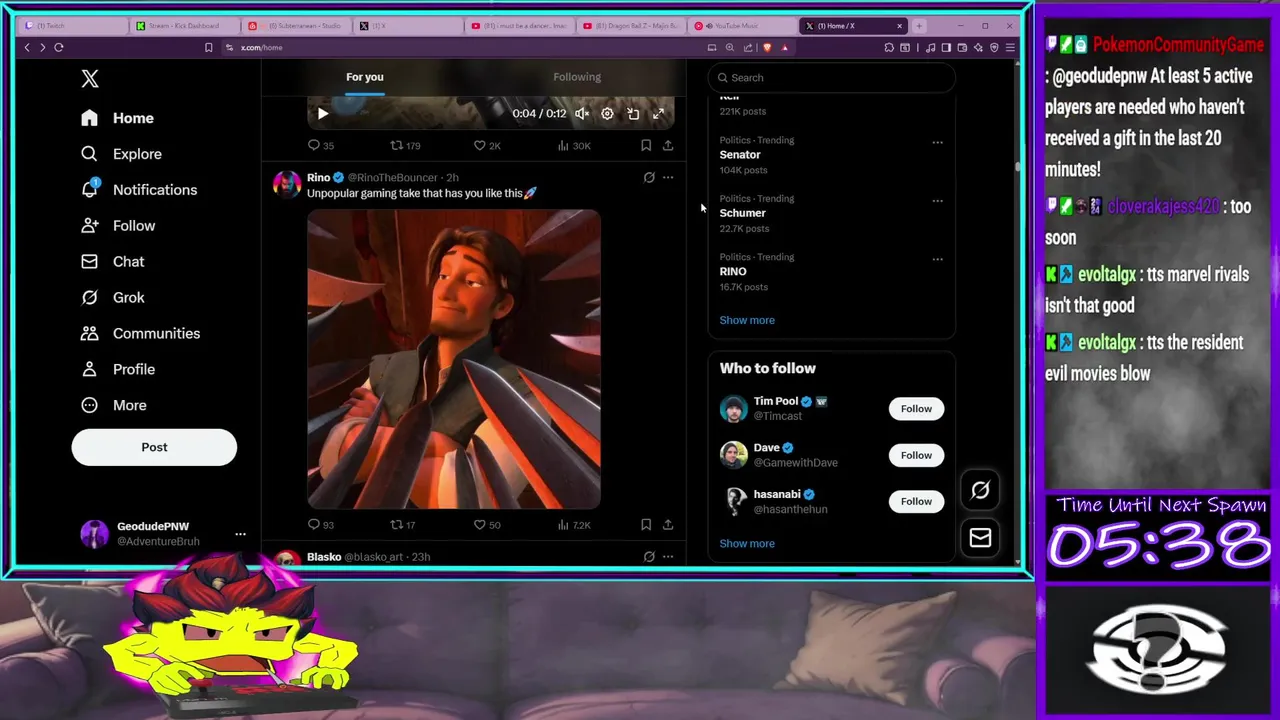Open options for Schumer trending topic
This screenshot has height=720, width=1280.
(x=937, y=201)
